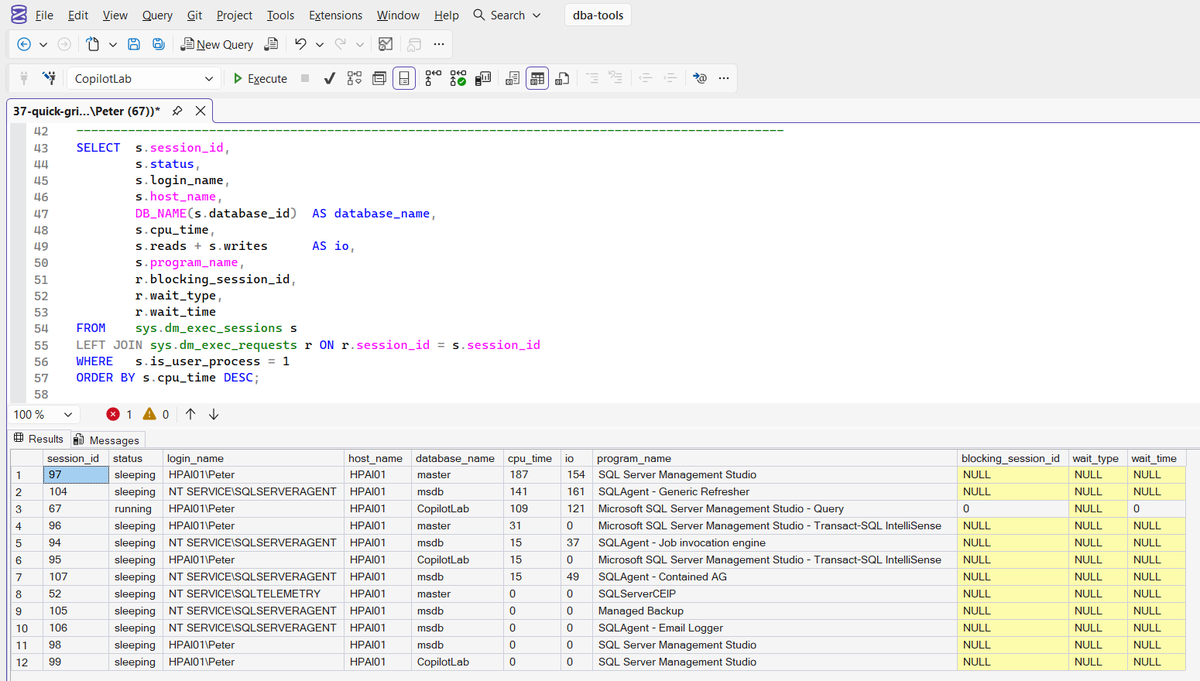Pin the 37-quick-gri query tab
The height and width of the screenshot is (681, 1200).
tap(177, 110)
